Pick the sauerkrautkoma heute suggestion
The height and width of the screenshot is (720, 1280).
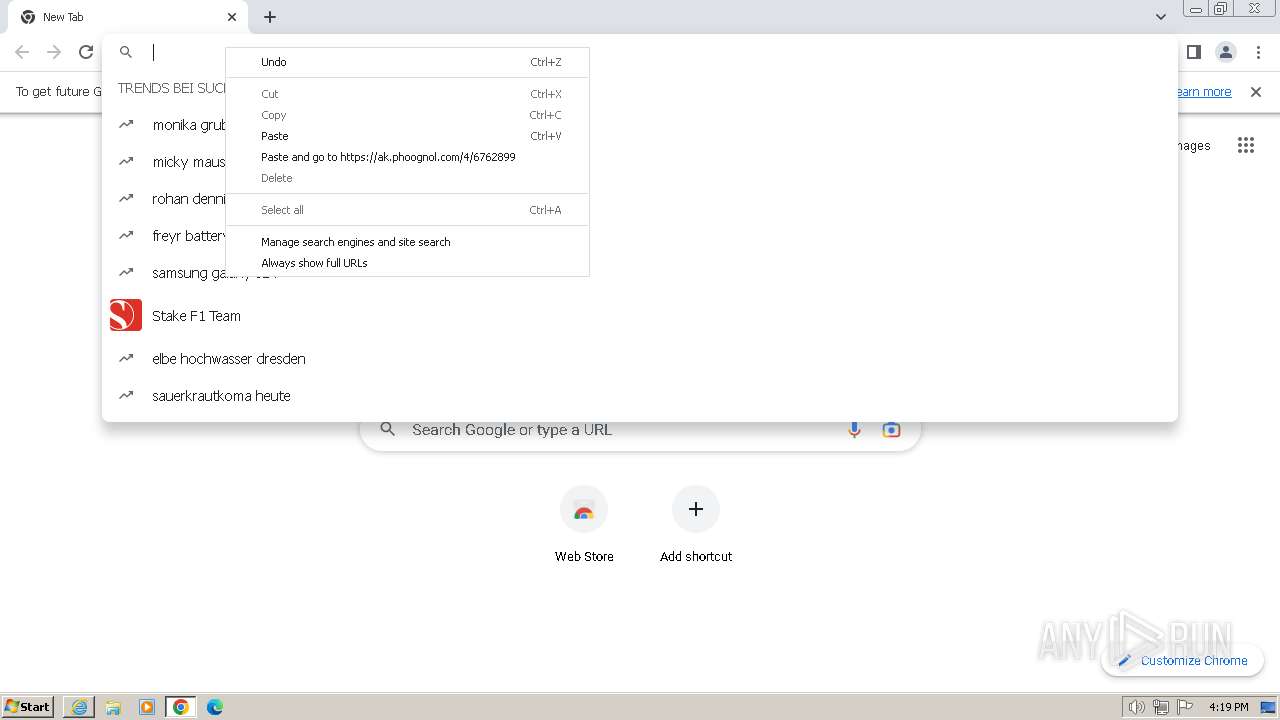(x=640, y=396)
